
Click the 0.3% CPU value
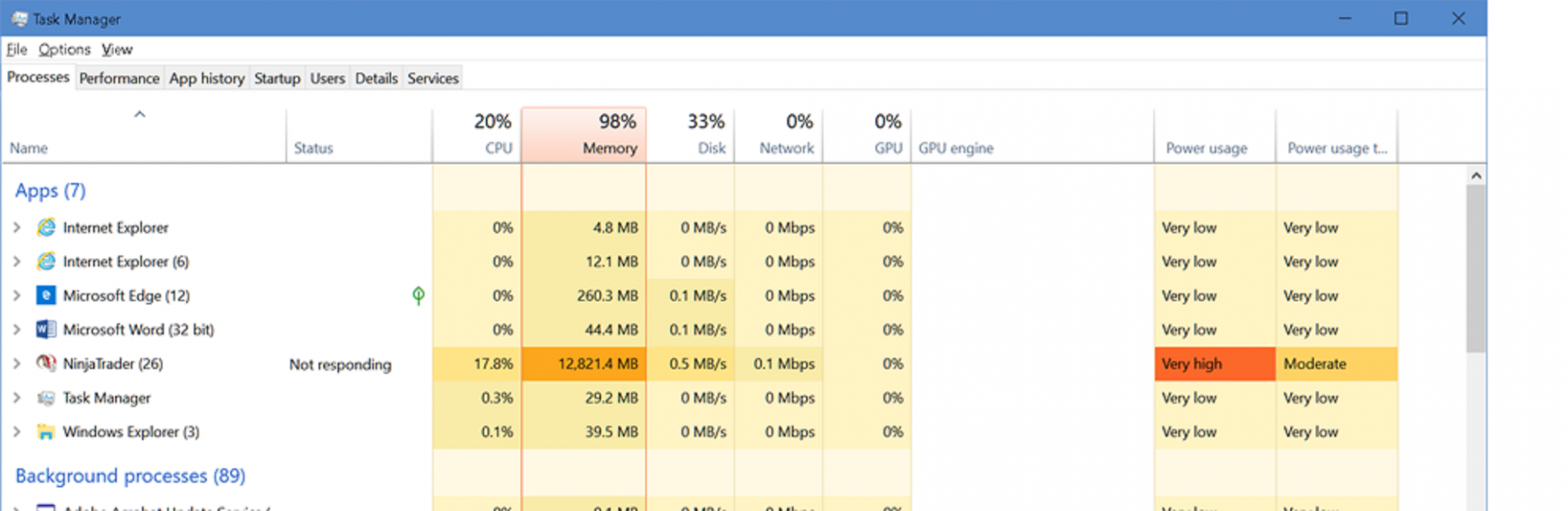tap(497, 398)
